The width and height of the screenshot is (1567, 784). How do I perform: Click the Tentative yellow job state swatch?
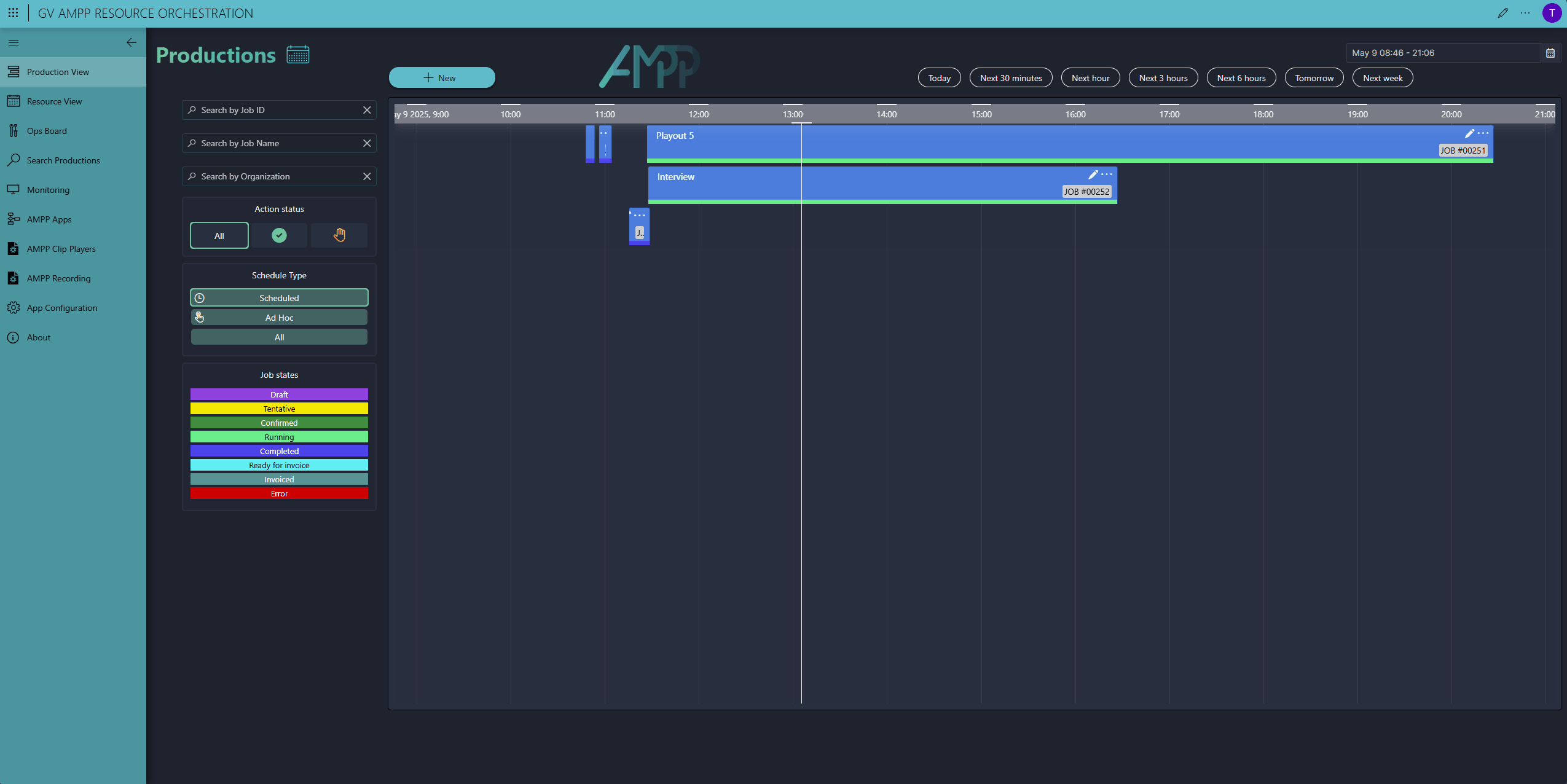(x=279, y=409)
